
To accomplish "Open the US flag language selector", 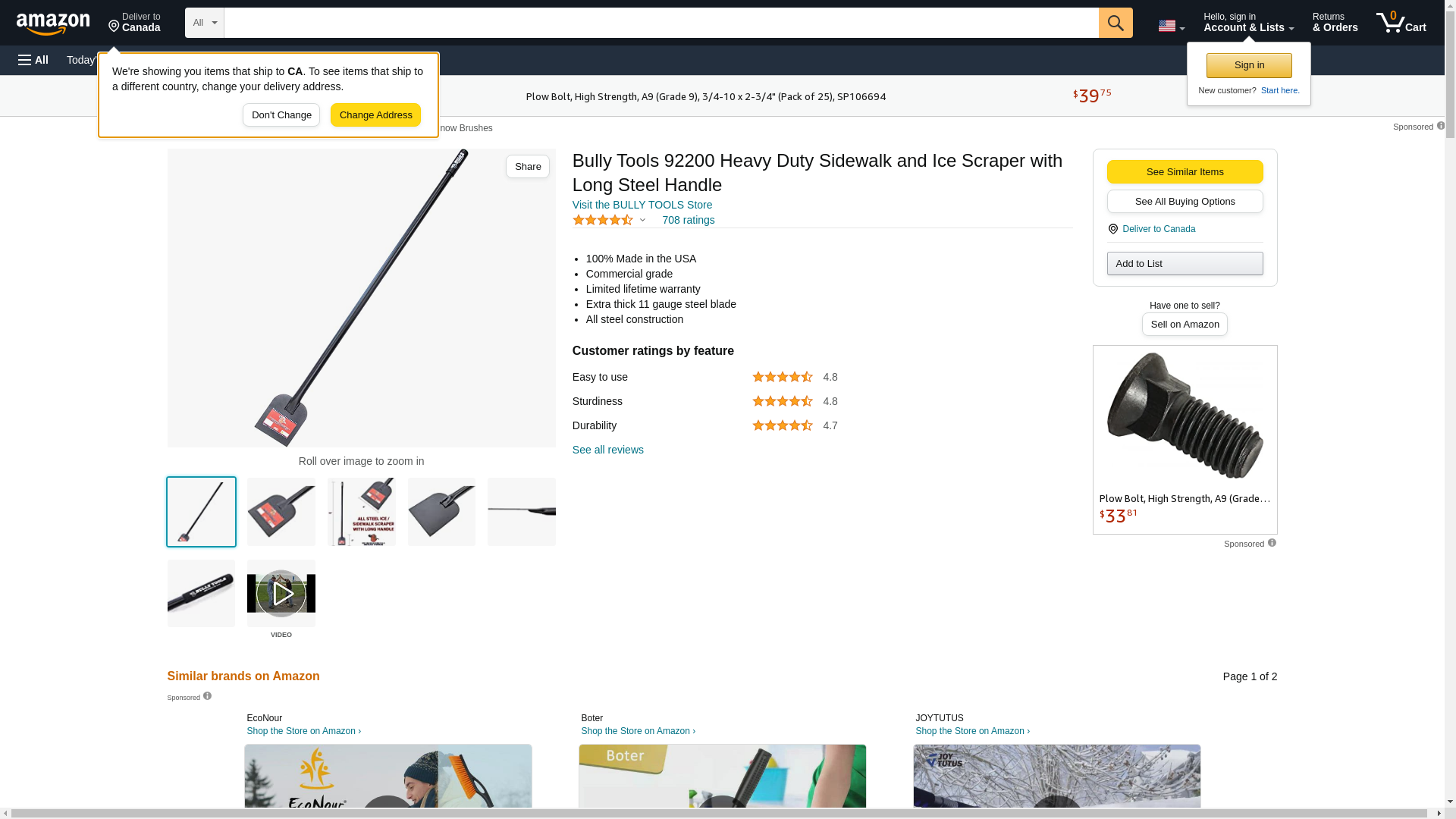I will point(1171,26).
